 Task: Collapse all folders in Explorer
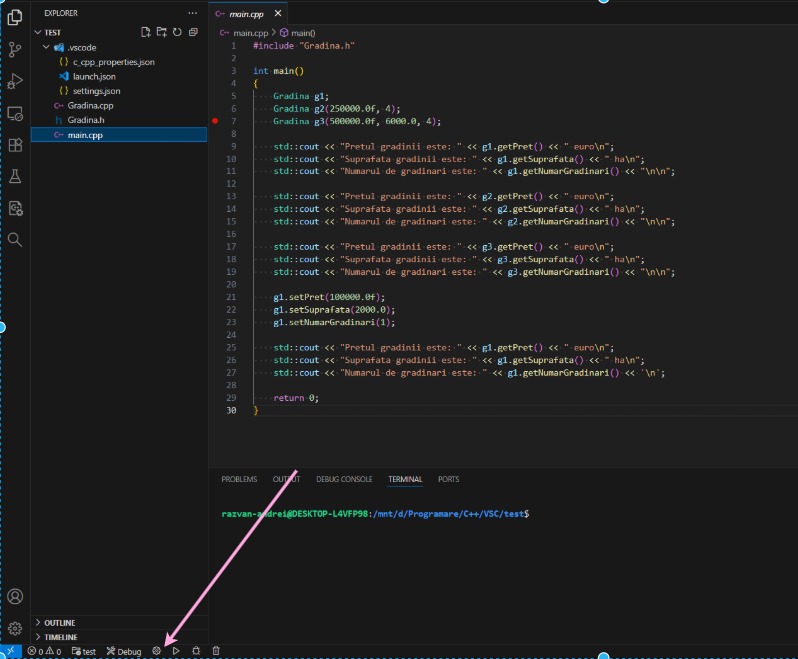[x=193, y=32]
